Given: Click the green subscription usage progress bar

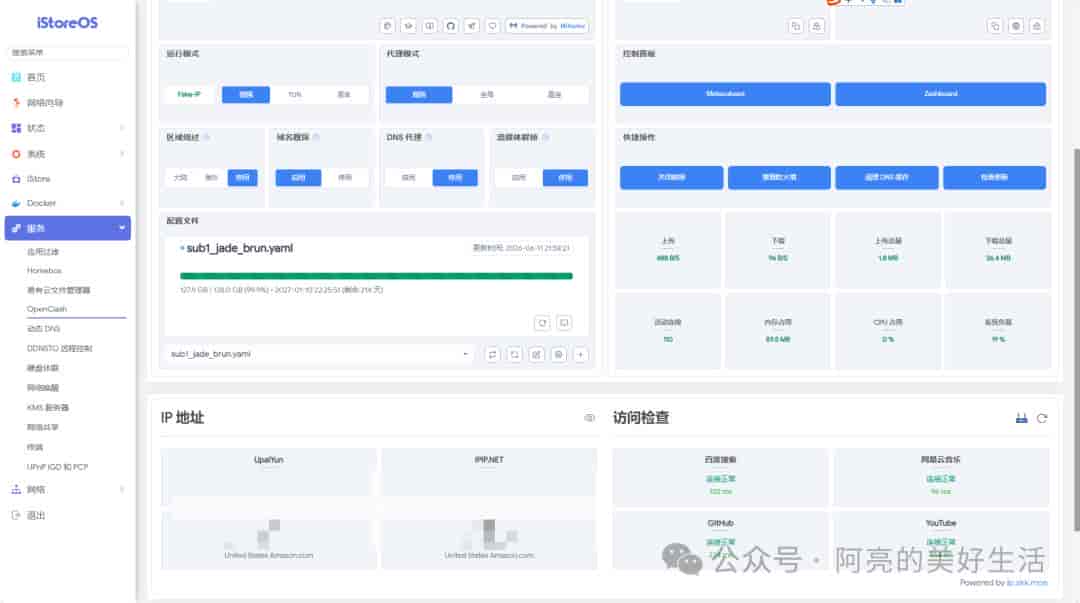Looking at the screenshot, I should pos(376,276).
